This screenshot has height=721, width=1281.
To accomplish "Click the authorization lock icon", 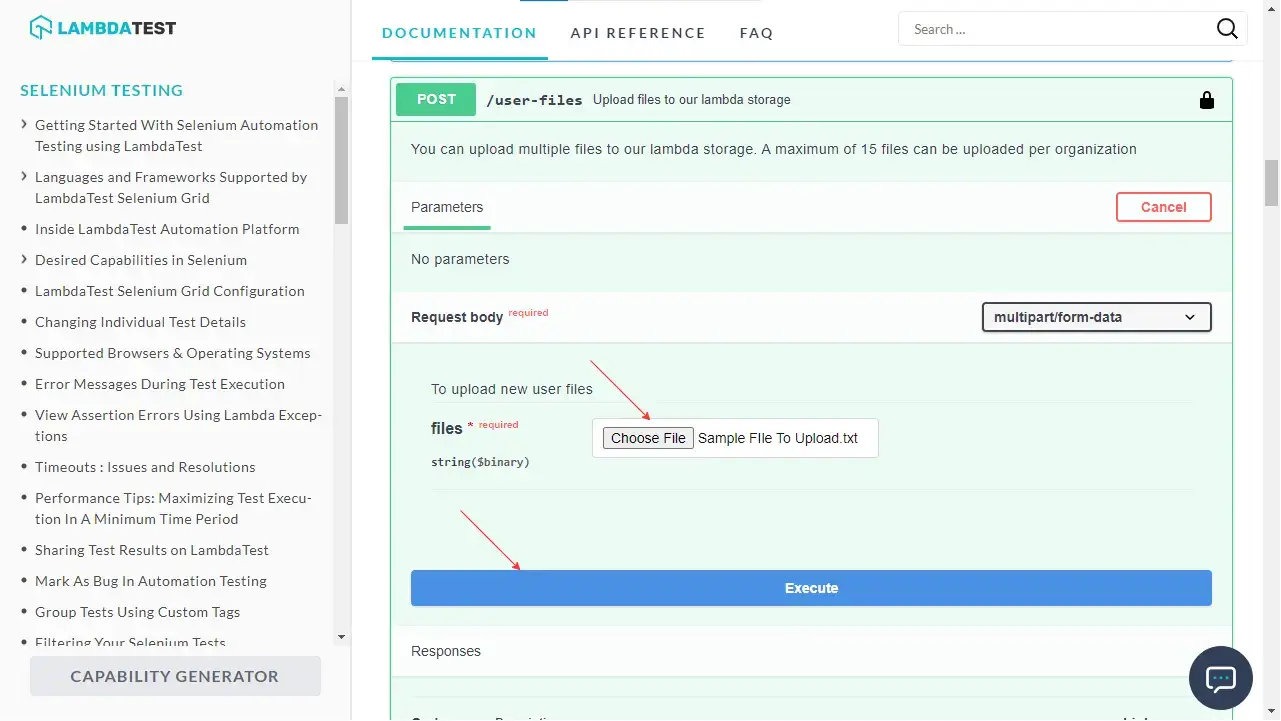I will click(1206, 100).
